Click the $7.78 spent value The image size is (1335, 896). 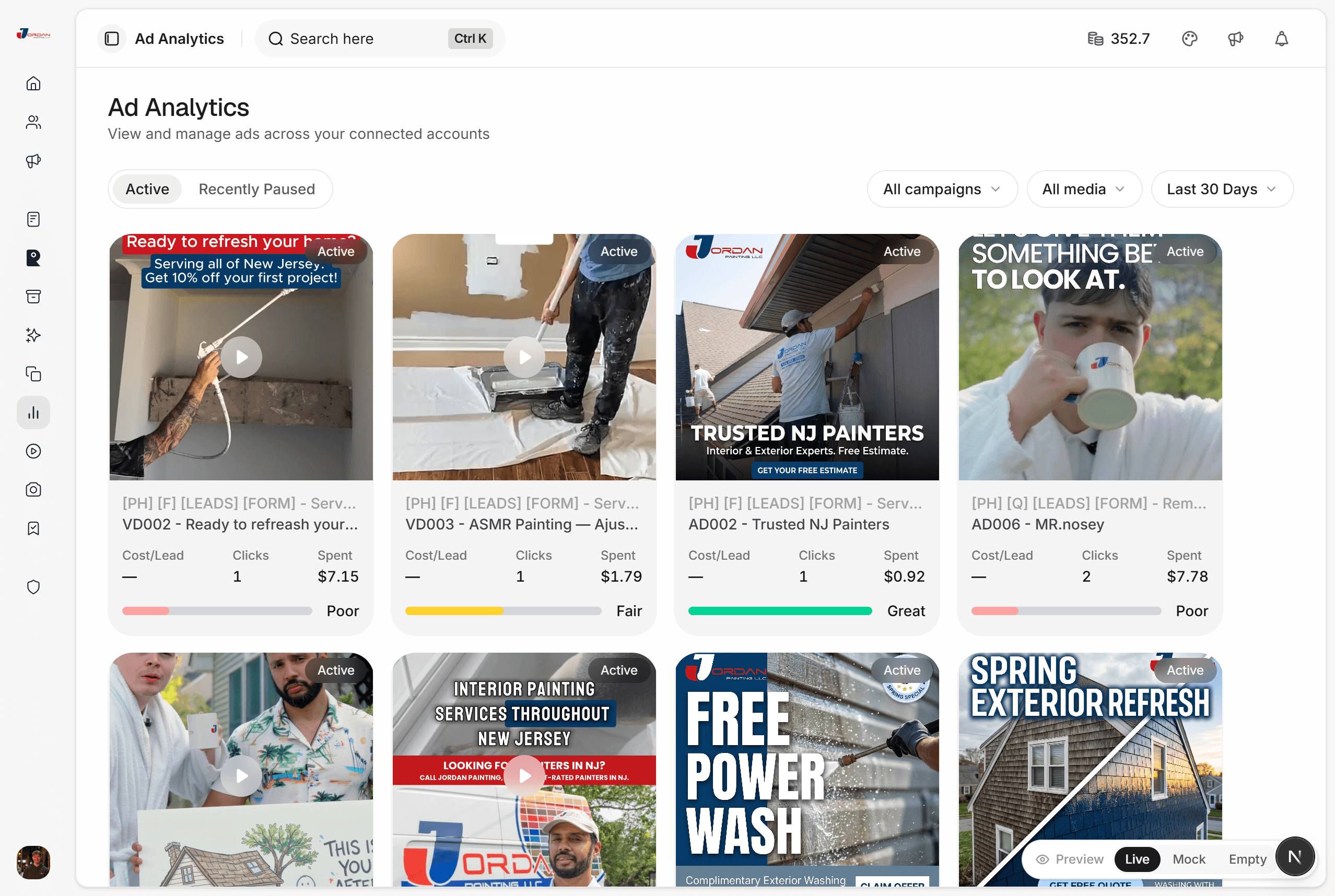[x=1188, y=576]
